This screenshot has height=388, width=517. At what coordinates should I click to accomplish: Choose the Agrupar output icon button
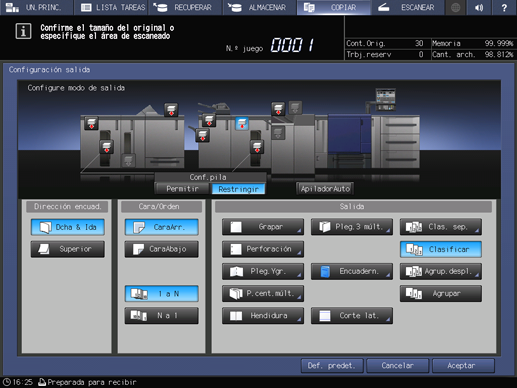(441, 294)
